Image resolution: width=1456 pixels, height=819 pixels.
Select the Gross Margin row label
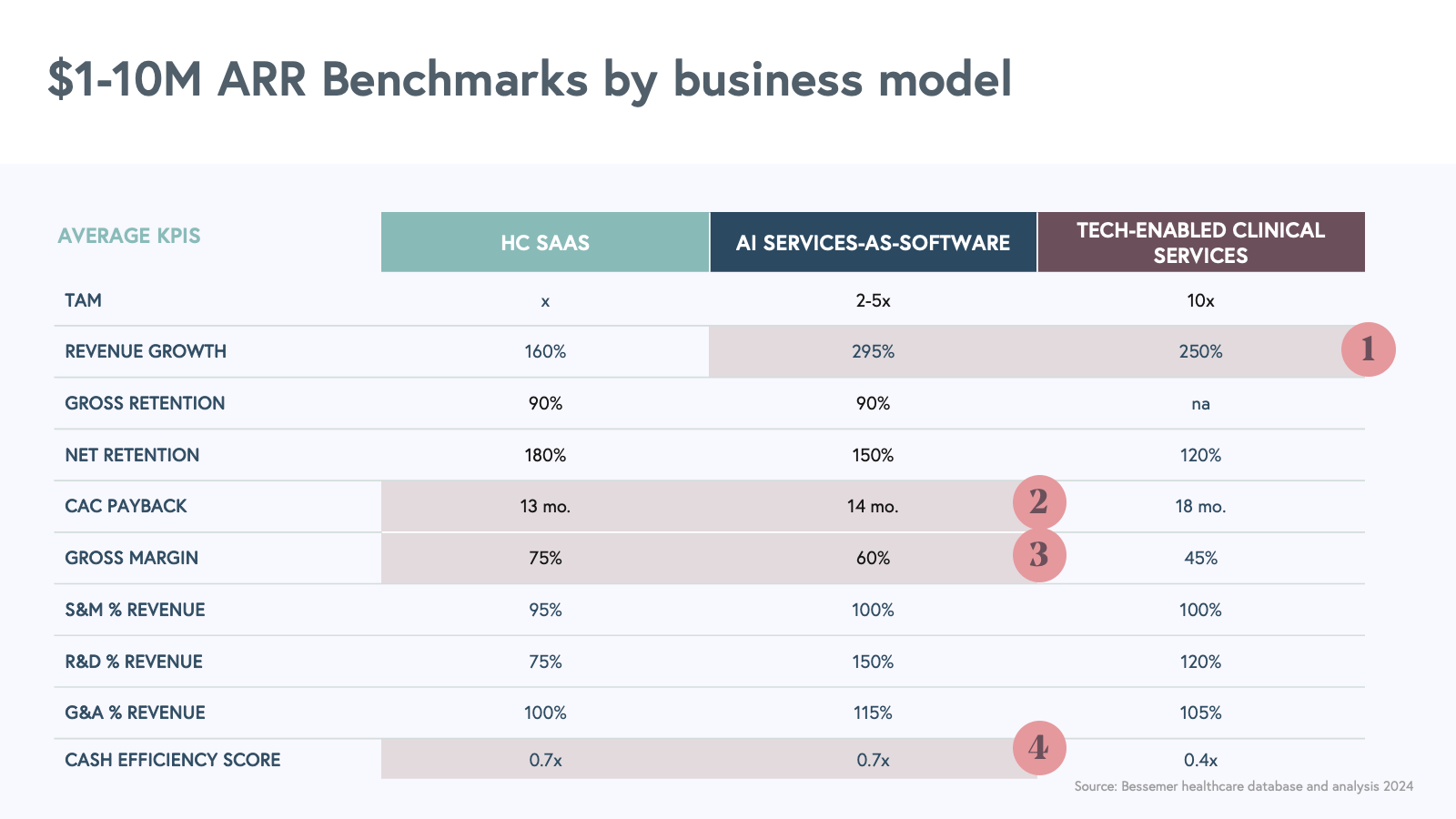coord(131,558)
